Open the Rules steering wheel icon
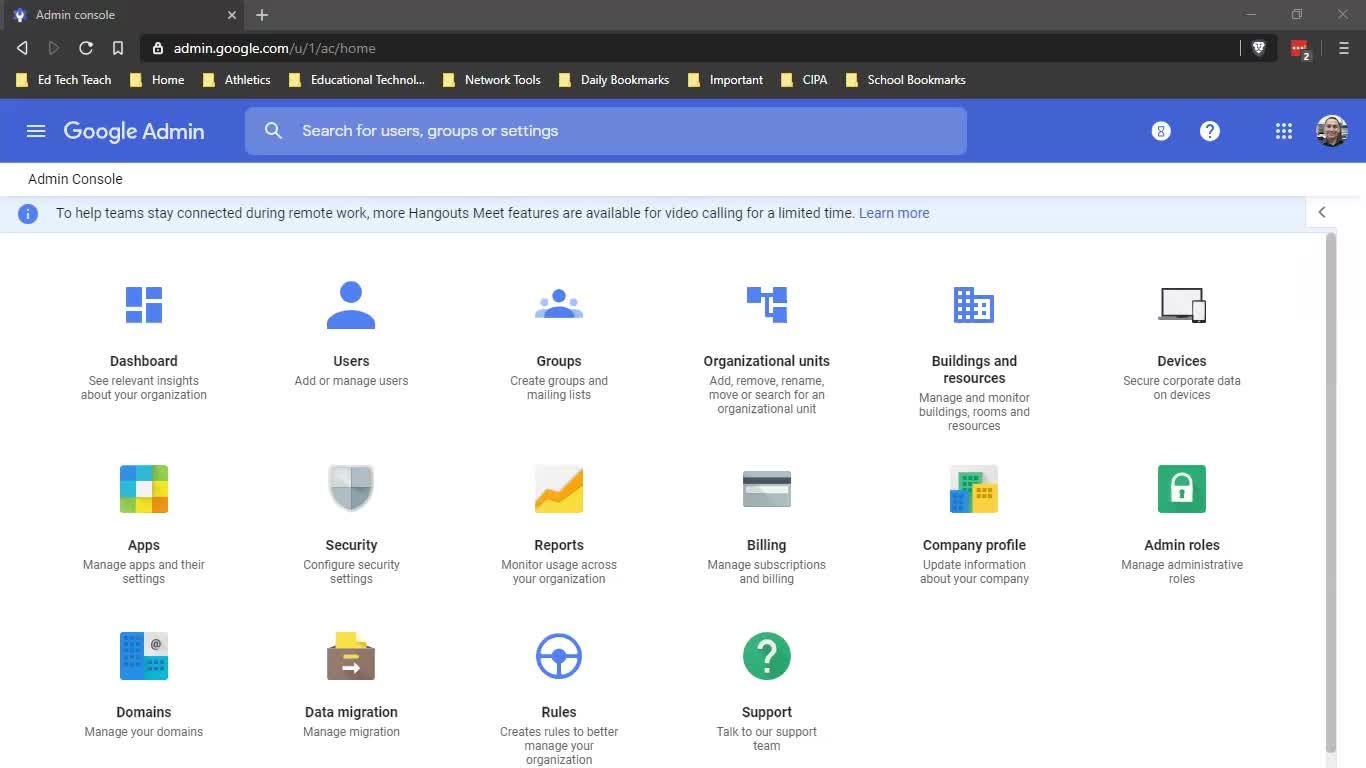This screenshot has width=1366, height=768. point(559,656)
